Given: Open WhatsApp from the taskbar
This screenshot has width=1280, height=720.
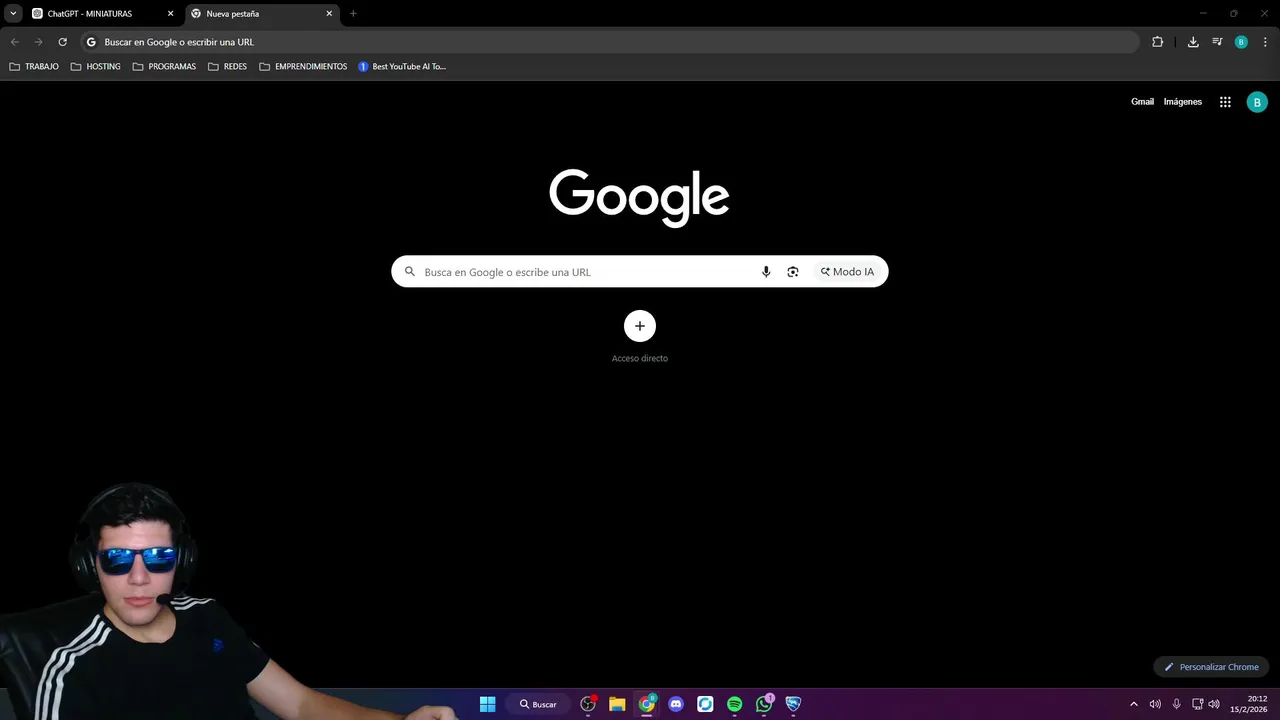Looking at the screenshot, I should (764, 704).
